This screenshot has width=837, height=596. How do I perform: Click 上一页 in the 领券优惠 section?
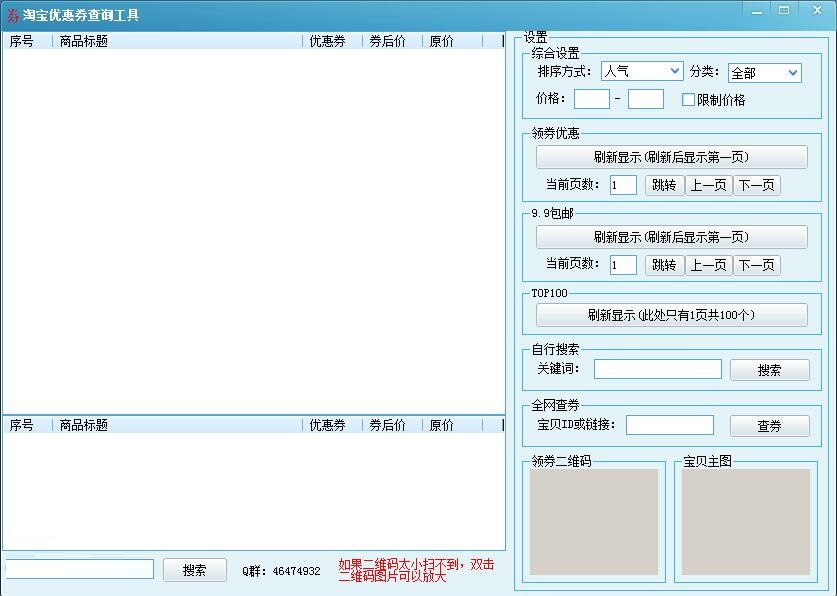[708, 184]
